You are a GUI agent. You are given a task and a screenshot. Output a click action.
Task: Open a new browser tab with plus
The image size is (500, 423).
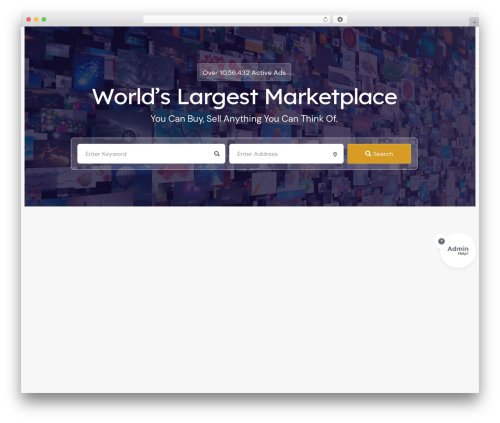pyautogui.click(x=474, y=22)
